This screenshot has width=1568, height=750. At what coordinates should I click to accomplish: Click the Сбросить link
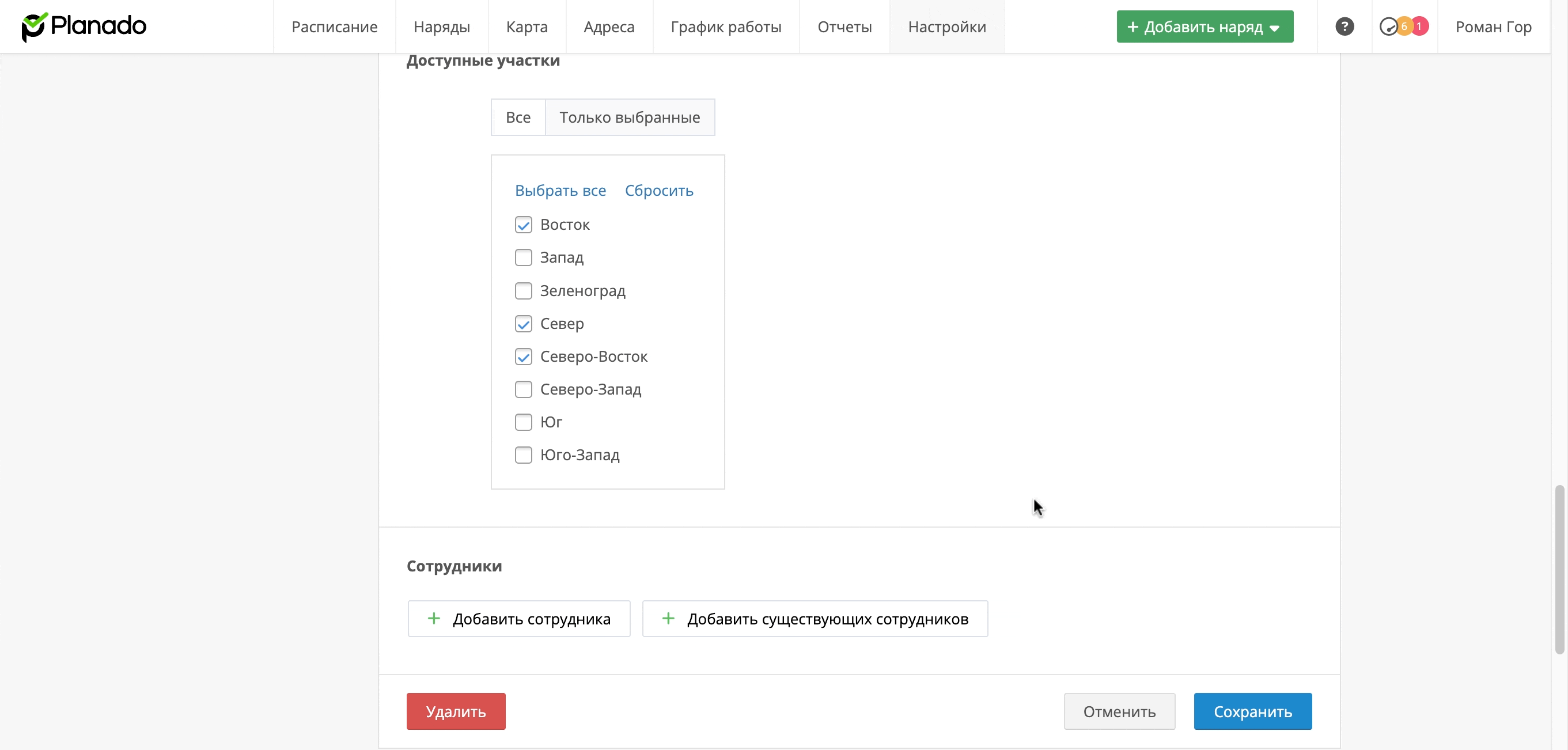click(658, 191)
